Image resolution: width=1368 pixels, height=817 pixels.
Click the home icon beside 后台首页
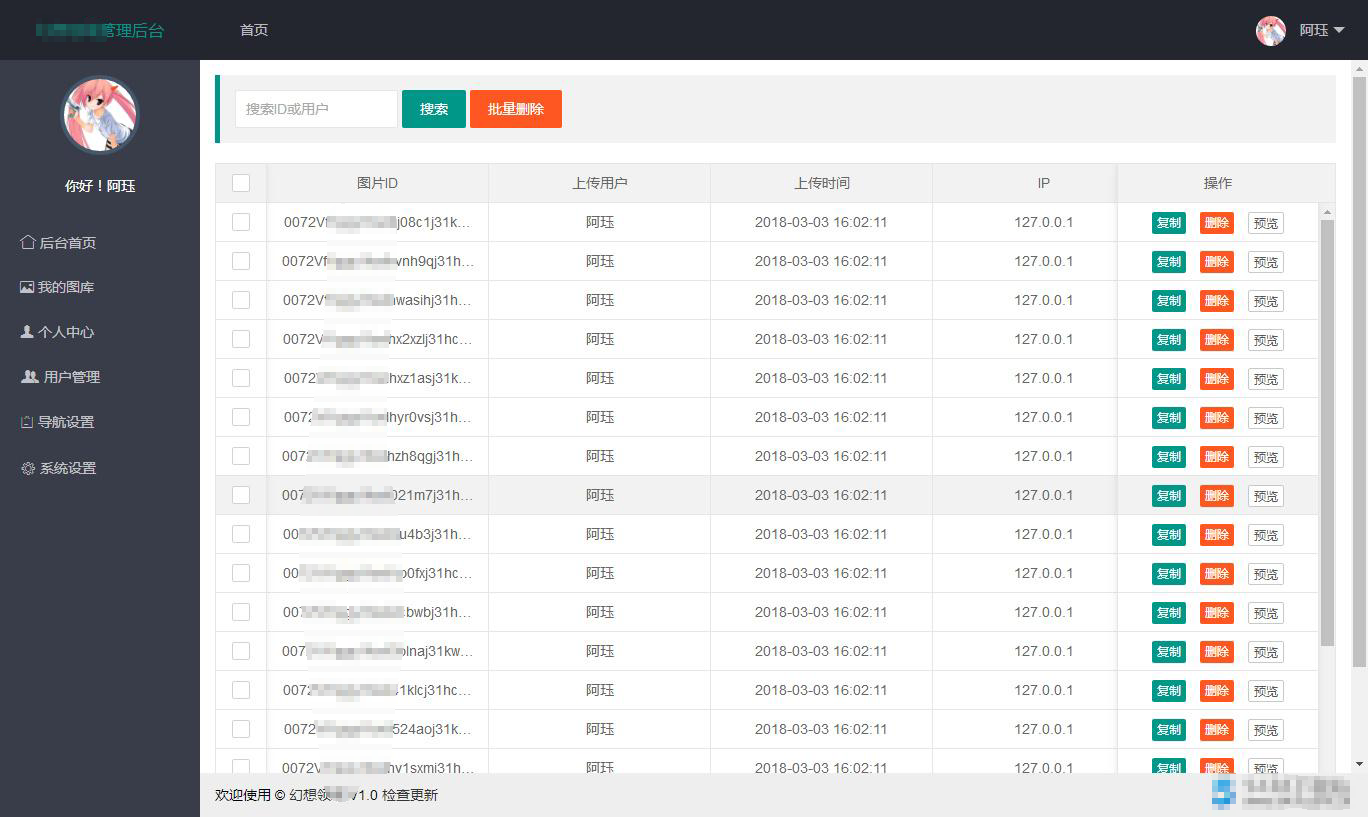coord(28,242)
